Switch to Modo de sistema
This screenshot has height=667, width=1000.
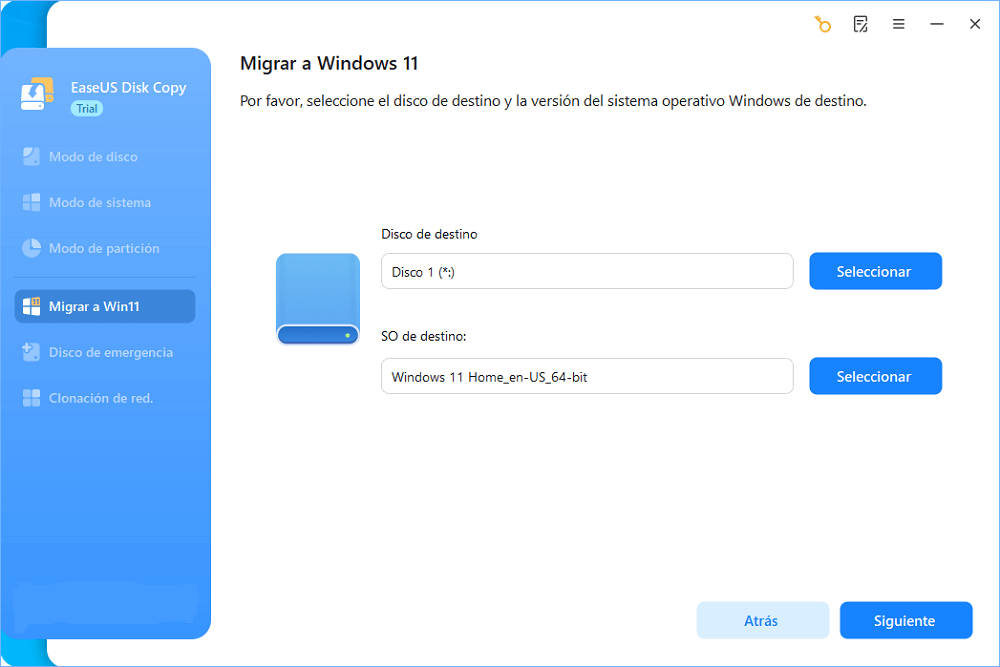click(x=100, y=203)
